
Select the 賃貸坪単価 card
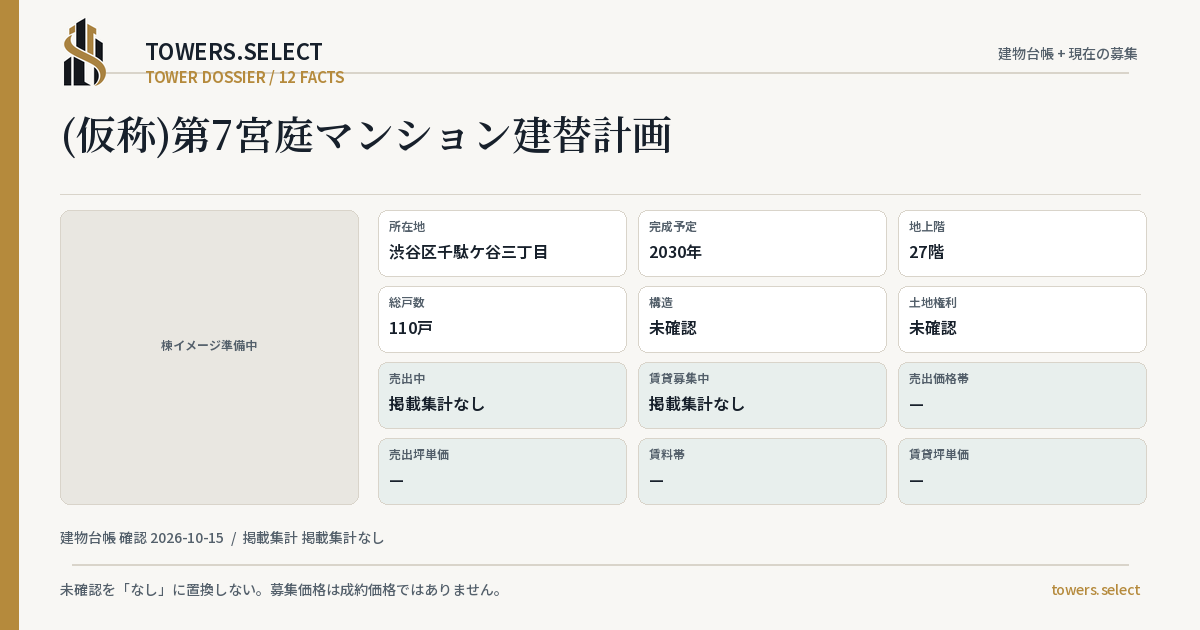[x=1022, y=471]
